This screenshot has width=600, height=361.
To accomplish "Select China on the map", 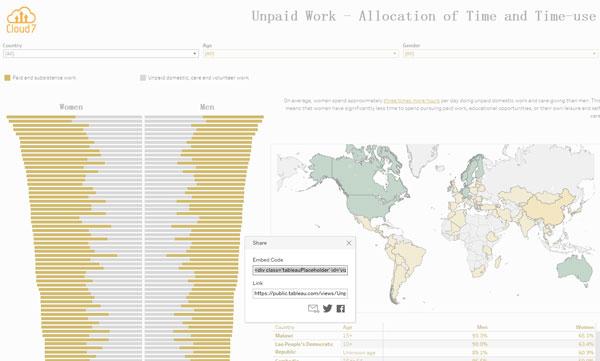I will click(x=545, y=209).
